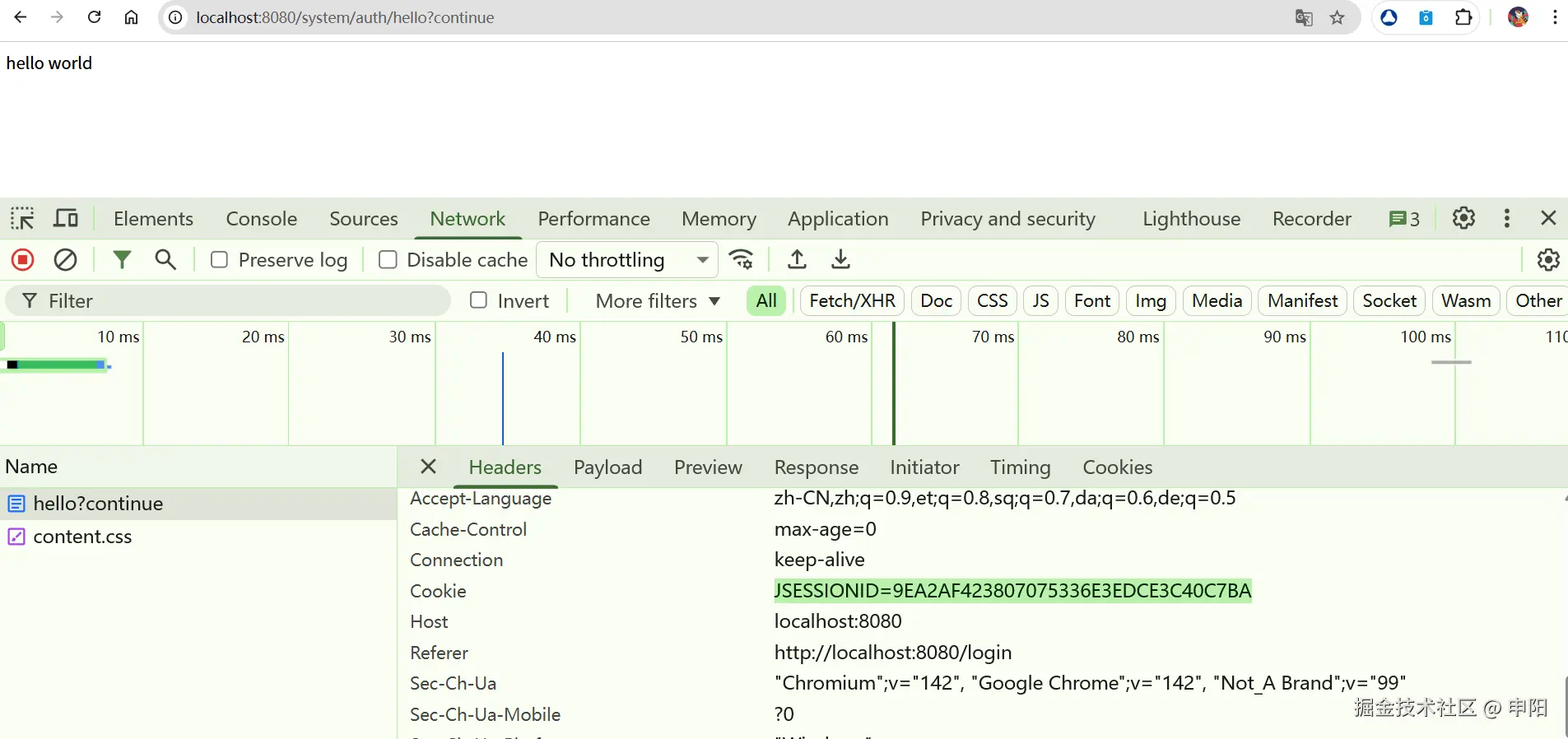Select the content.css request

(x=82, y=537)
